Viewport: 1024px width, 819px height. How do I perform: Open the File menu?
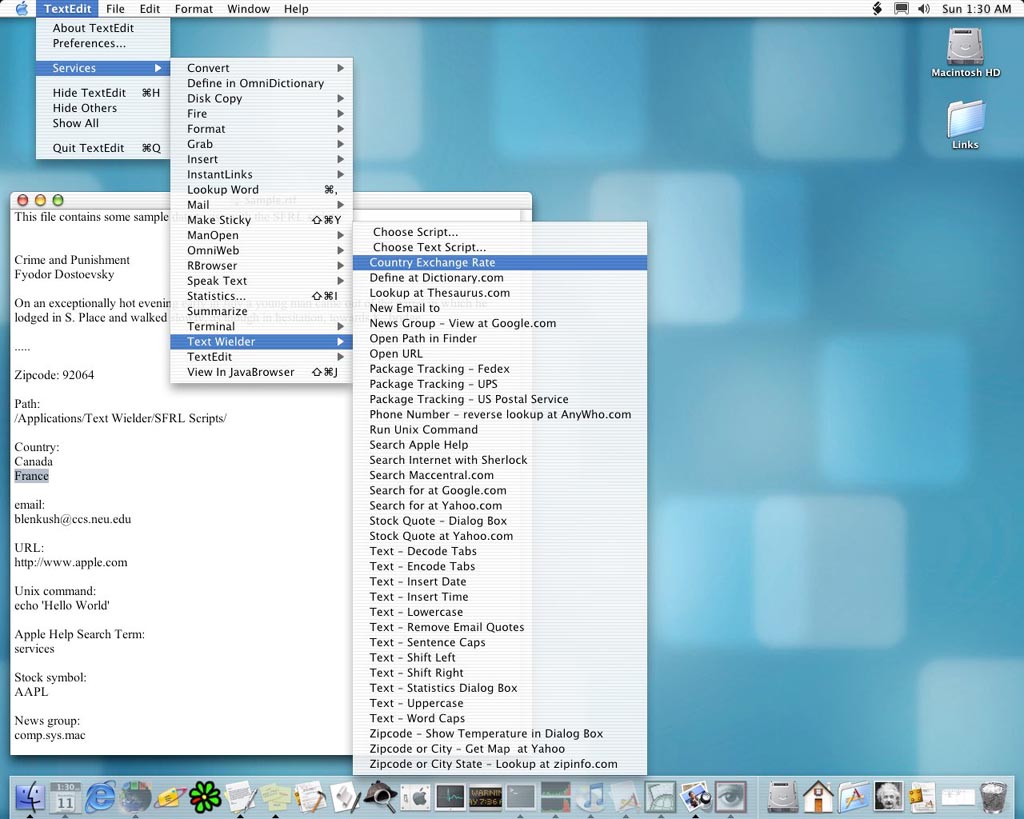115,8
